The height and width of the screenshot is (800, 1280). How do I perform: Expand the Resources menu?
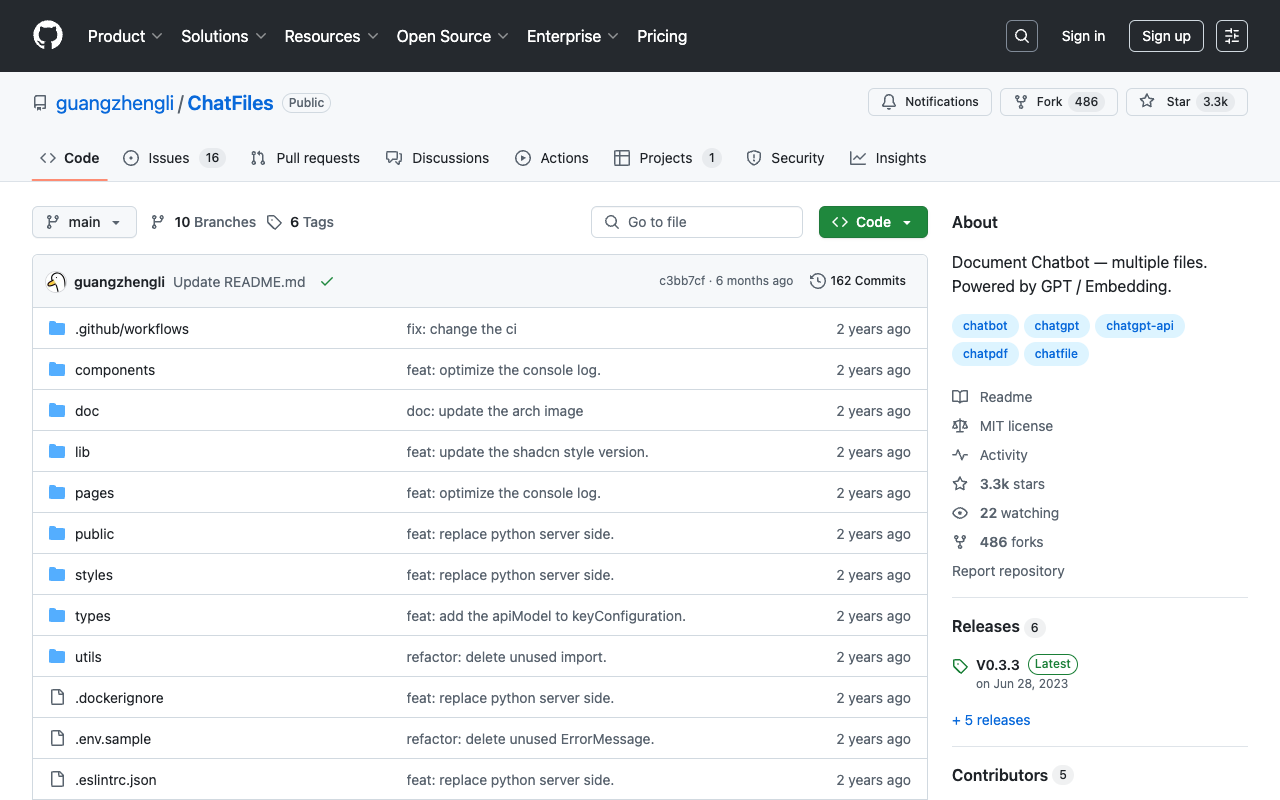(331, 36)
